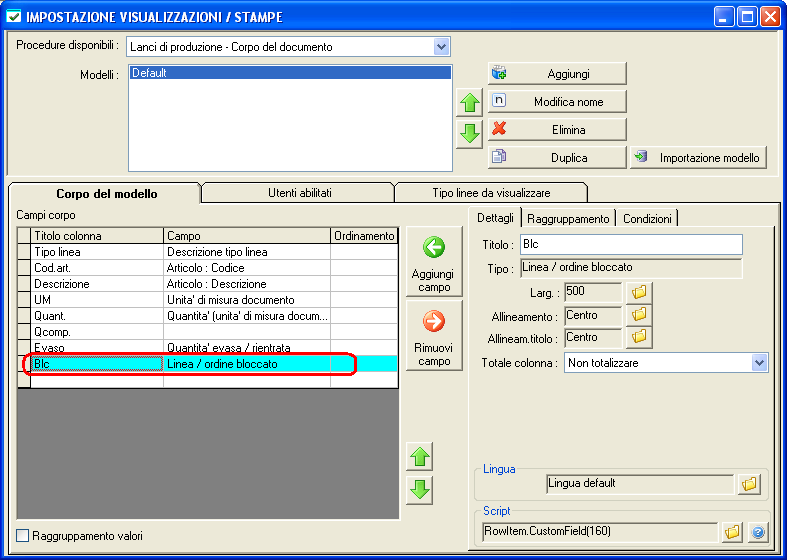Select the Quant. row
Screen dimensions: 787x560
click(207, 316)
